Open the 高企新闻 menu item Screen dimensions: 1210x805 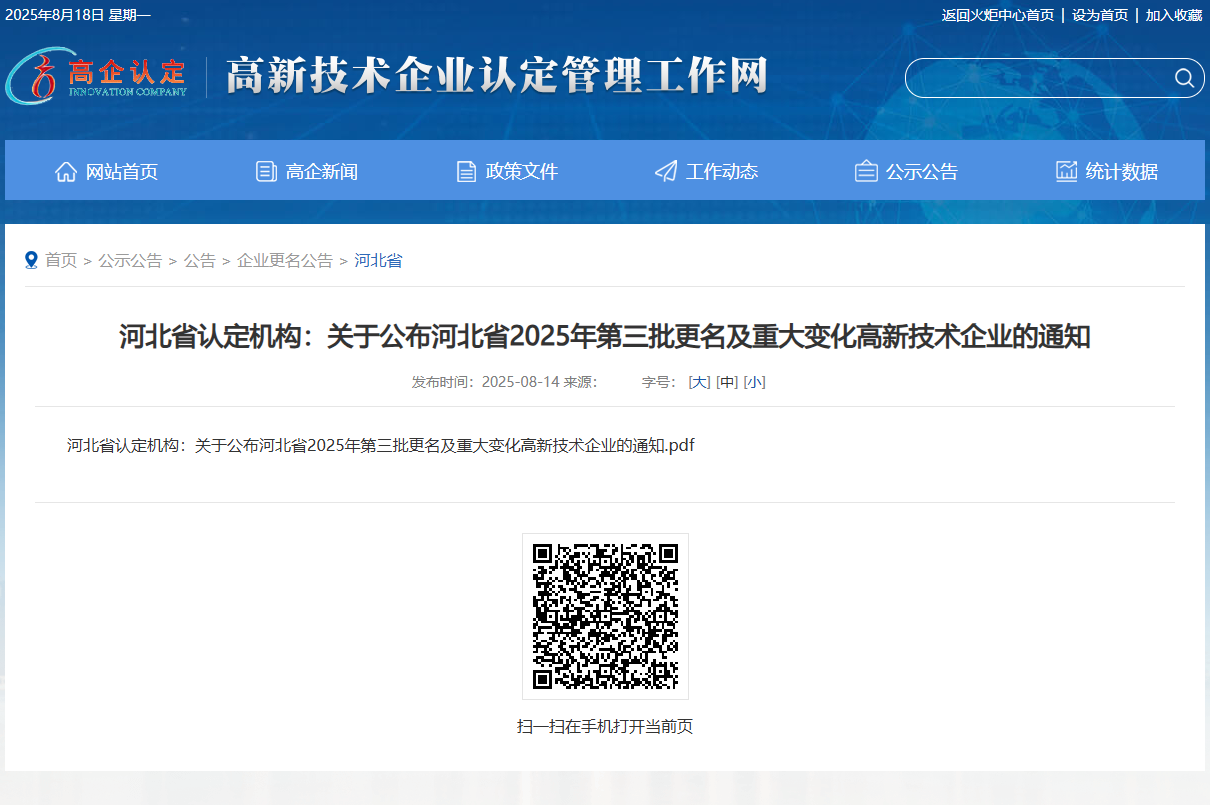(x=306, y=171)
